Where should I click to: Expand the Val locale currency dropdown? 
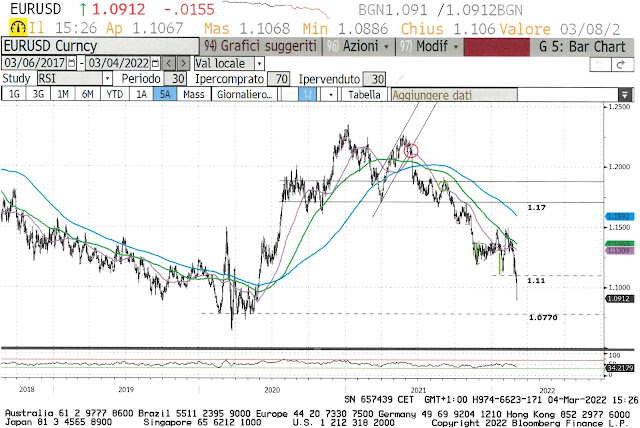259,64
